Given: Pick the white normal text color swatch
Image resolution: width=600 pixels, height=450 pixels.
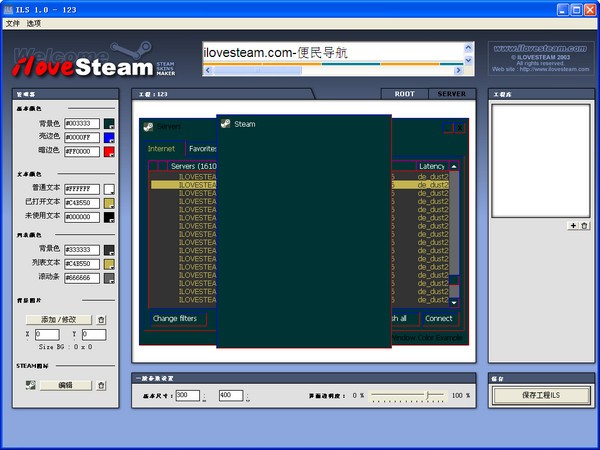Looking at the screenshot, I should tap(109, 189).
